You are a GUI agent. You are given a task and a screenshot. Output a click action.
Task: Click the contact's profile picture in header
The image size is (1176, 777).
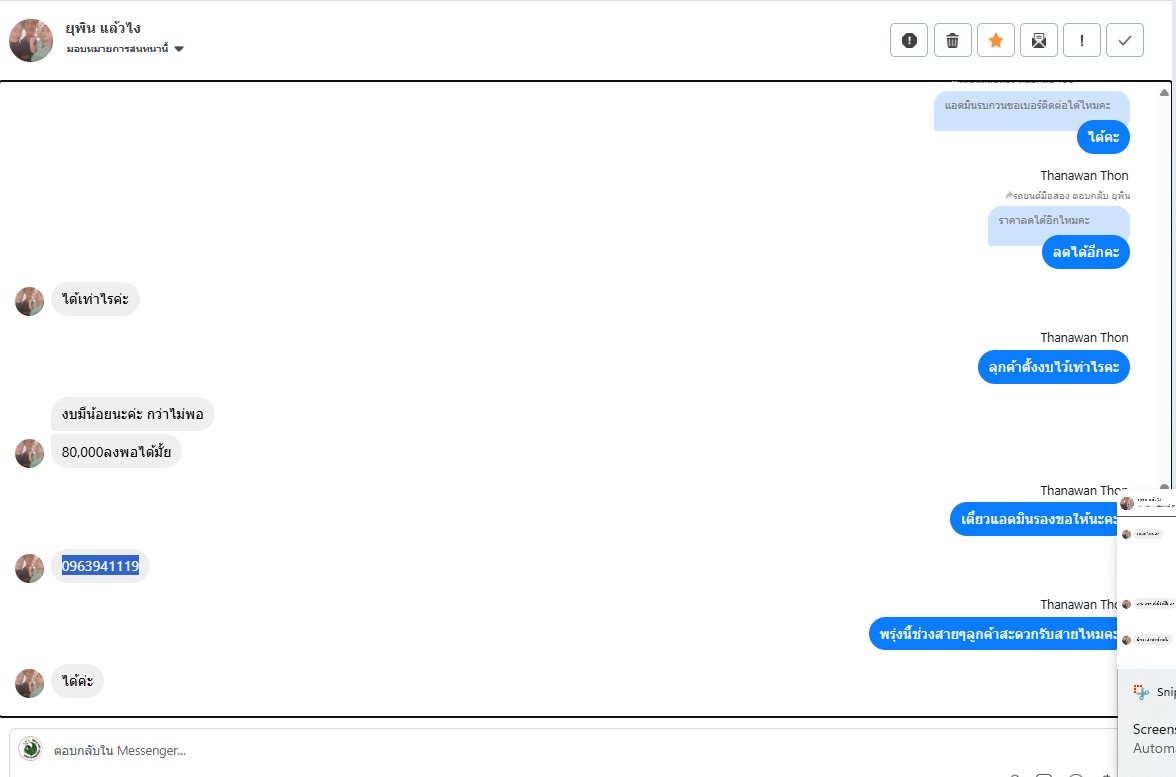tap(31, 40)
